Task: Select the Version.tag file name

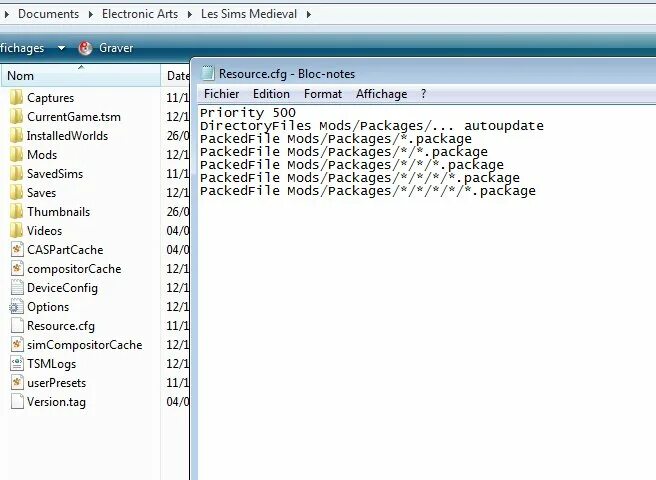Action: [56, 402]
